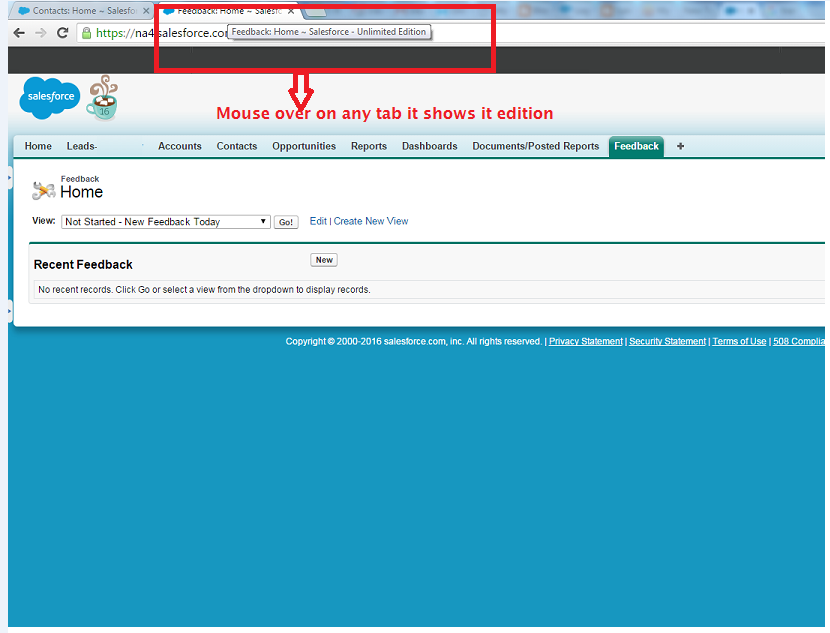
Task: Expand the upper sidebar handle arrow
Action: point(10,178)
